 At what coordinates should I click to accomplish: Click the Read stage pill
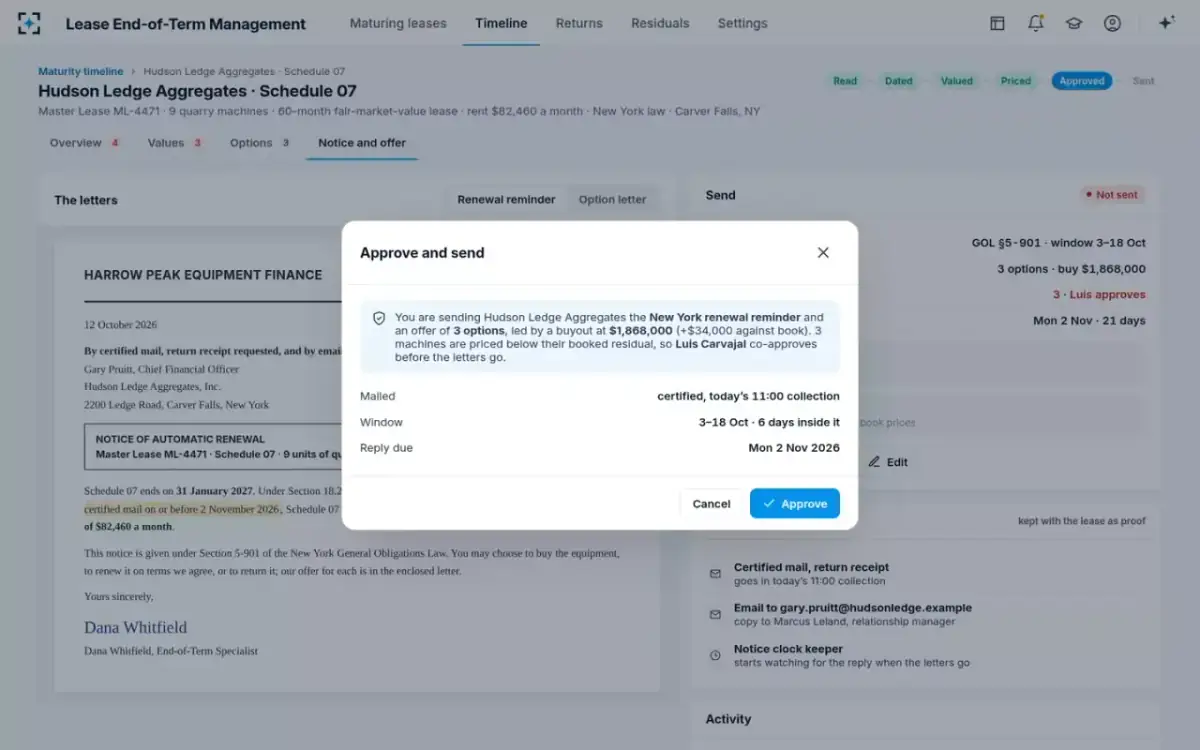pyautogui.click(x=845, y=81)
